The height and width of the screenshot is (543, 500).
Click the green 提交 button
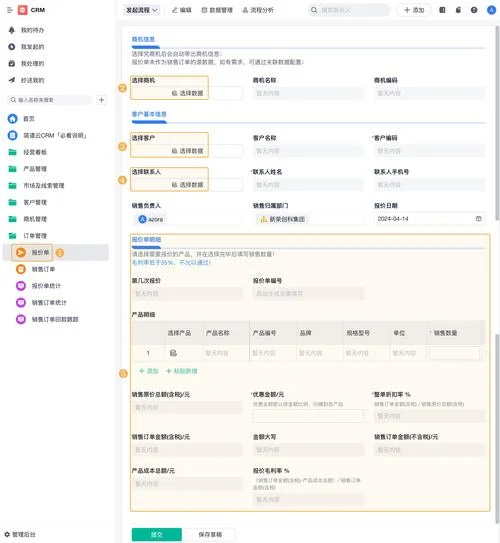[x=157, y=534]
